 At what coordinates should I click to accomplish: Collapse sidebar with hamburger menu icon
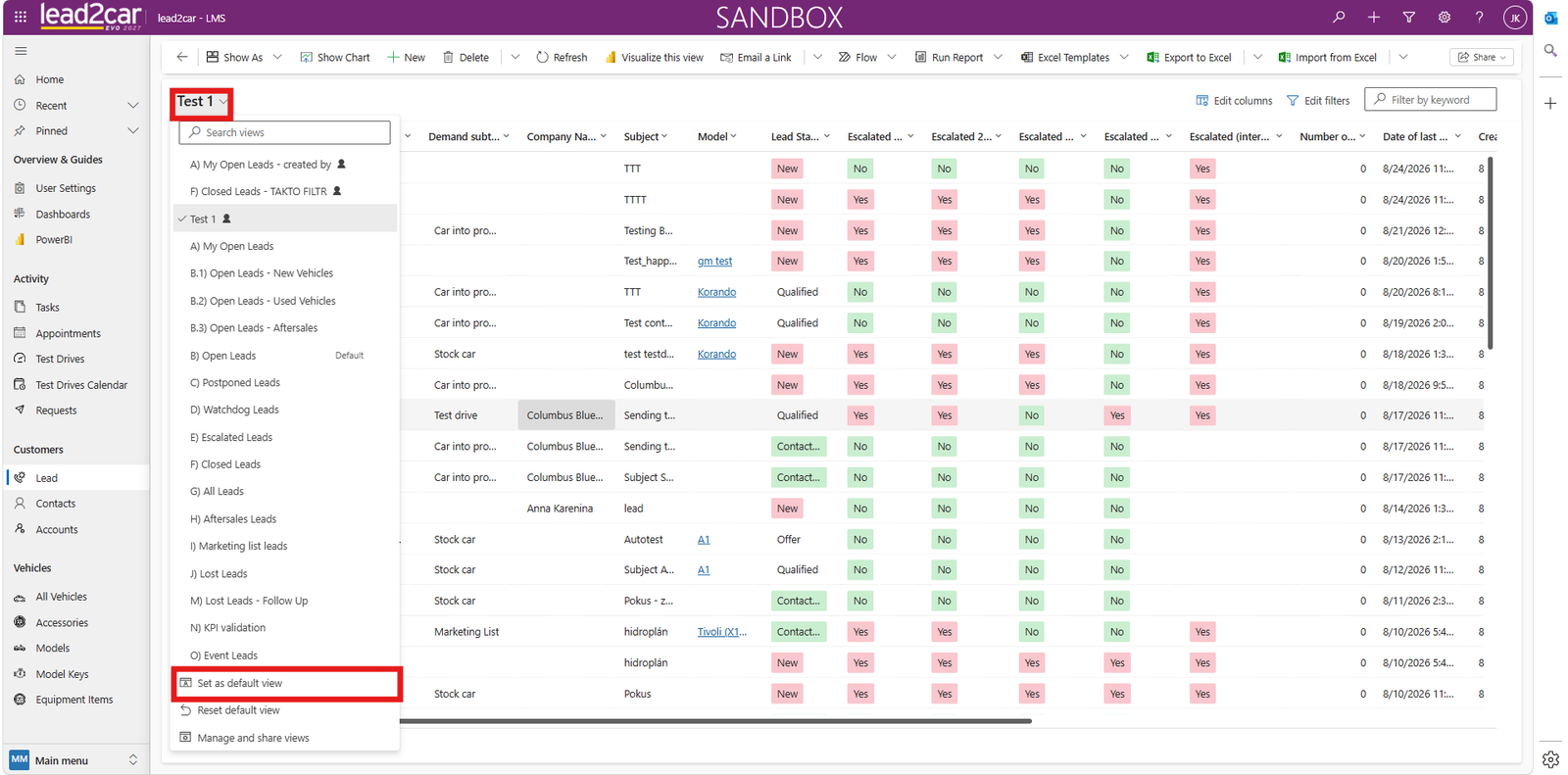tap(21, 51)
